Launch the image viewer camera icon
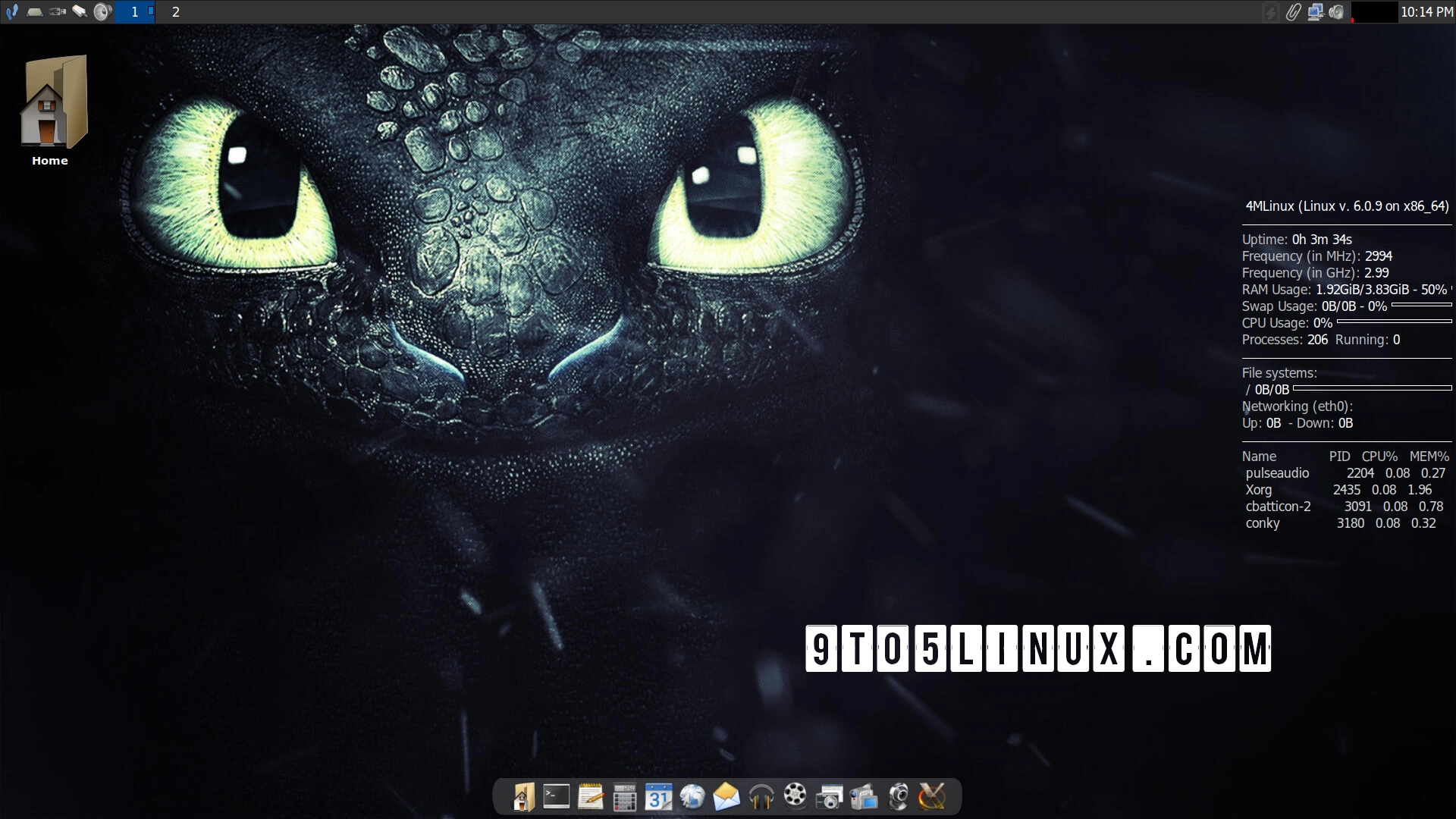The width and height of the screenshot is (1456, 819). (830, 797)
